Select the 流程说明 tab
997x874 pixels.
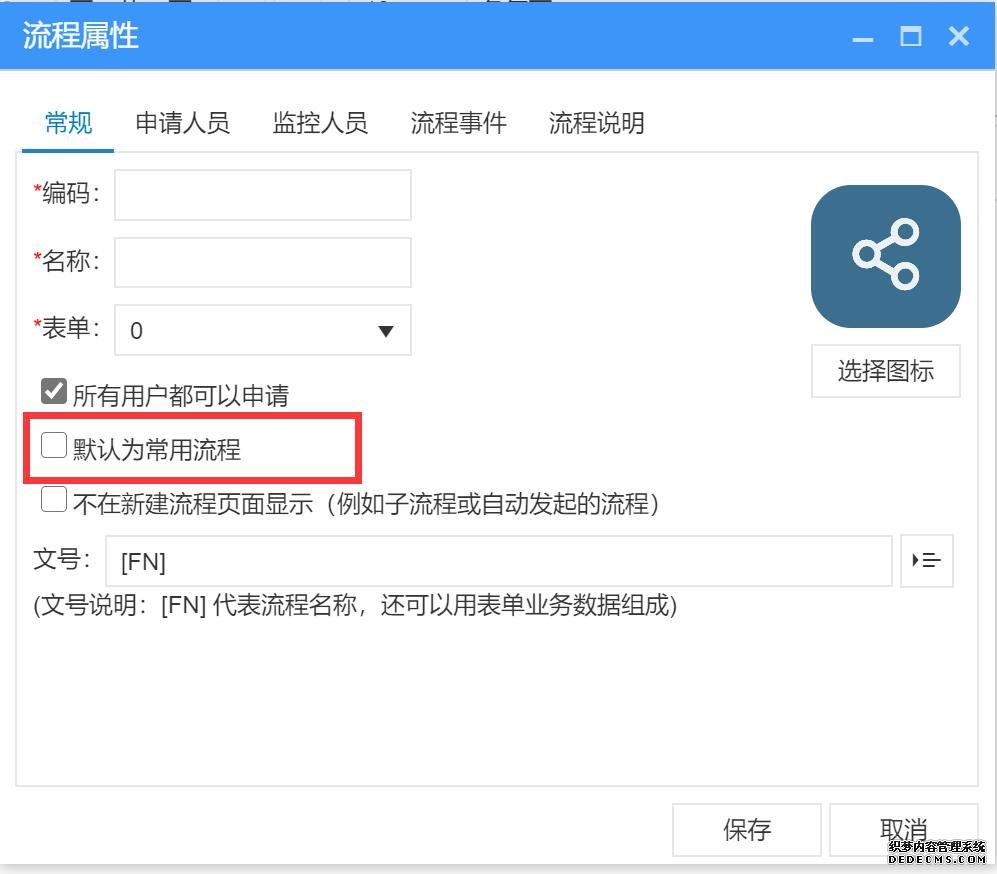[x=596, y=123]
